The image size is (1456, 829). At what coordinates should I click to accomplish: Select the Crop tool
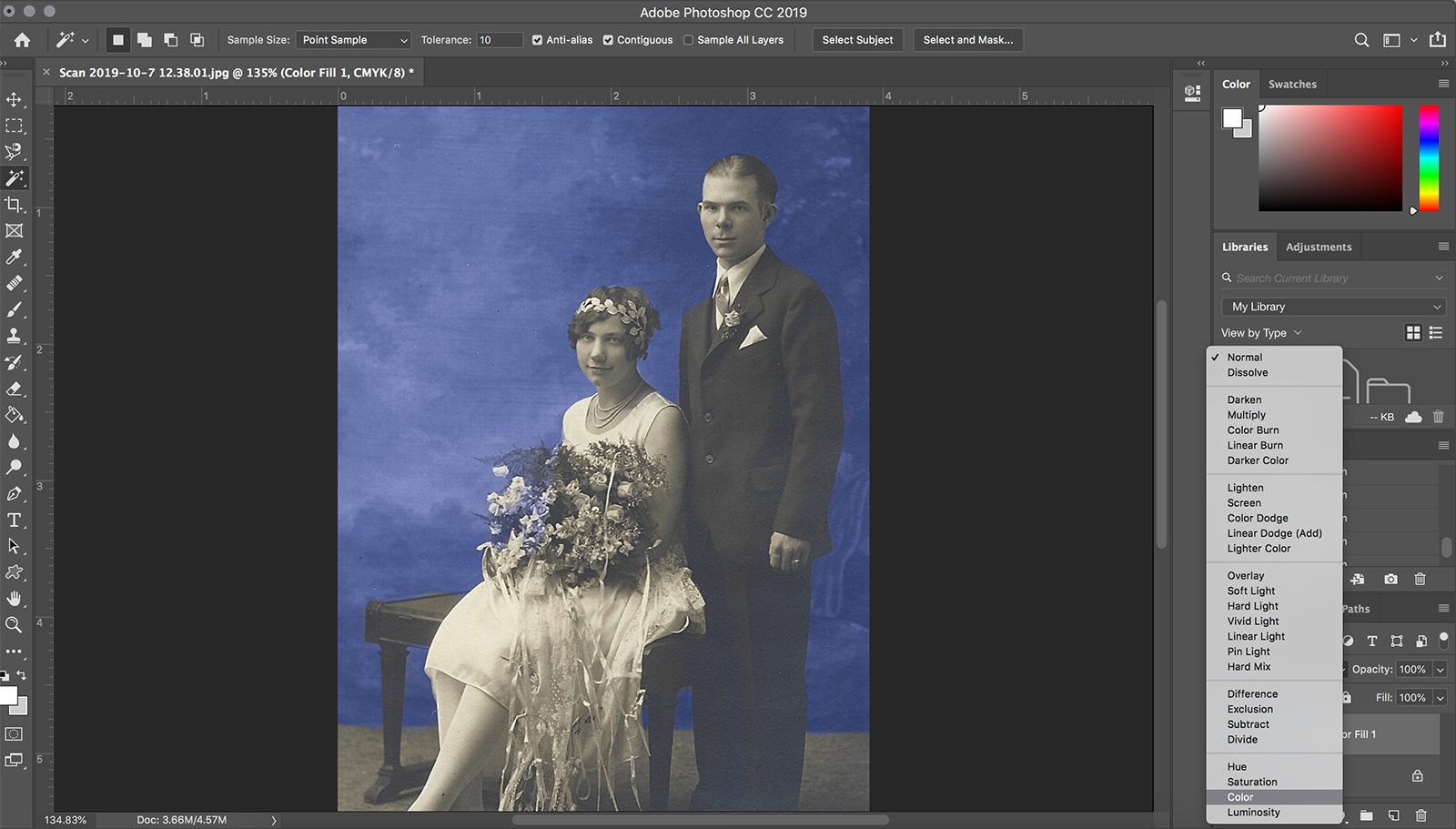pyautogui.click(x=14, y=205)
